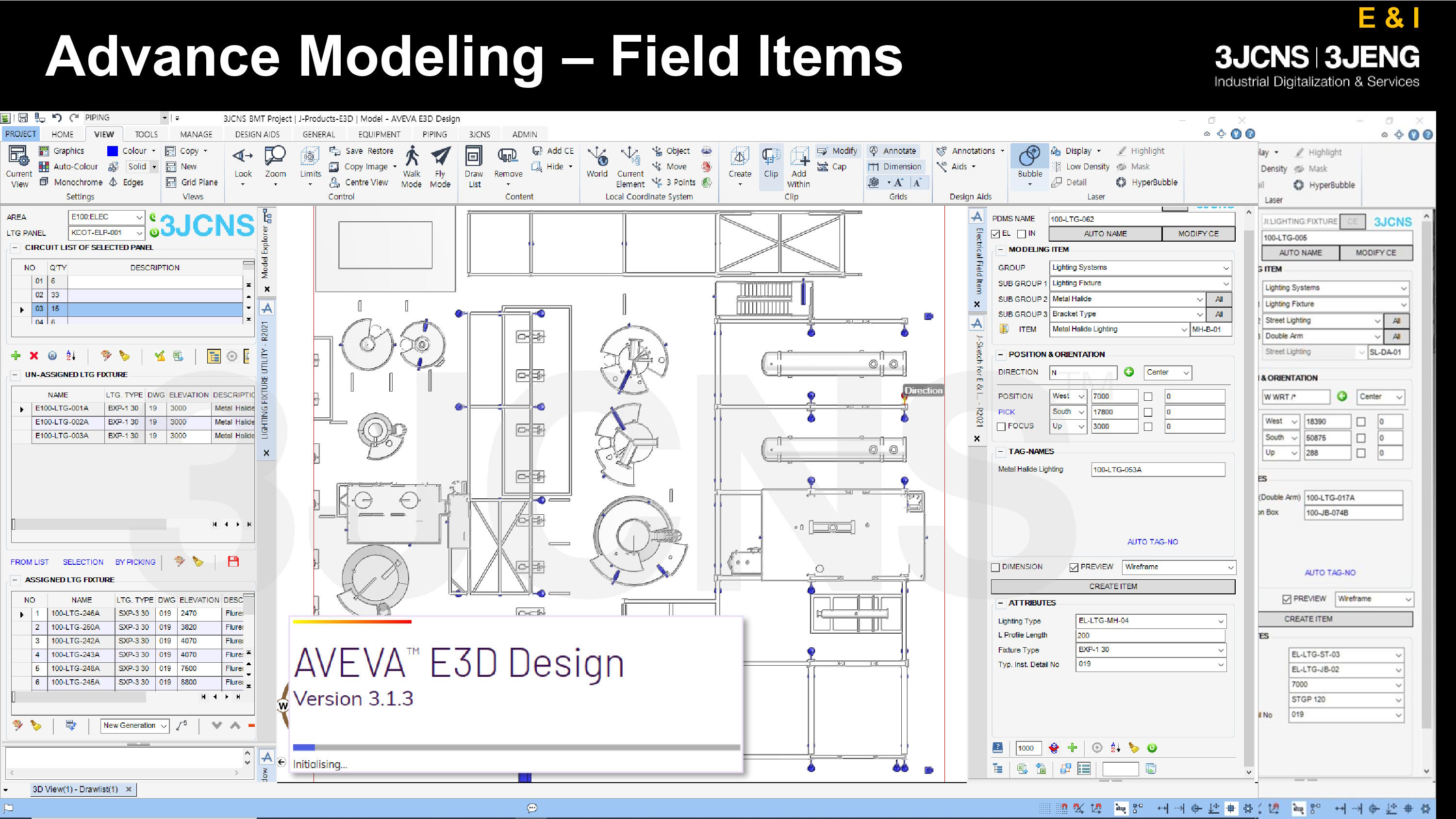Viewport: 1456px width, 819px height.
Task: Click the HyperBubble tool
Action: tap(1147, 182)
